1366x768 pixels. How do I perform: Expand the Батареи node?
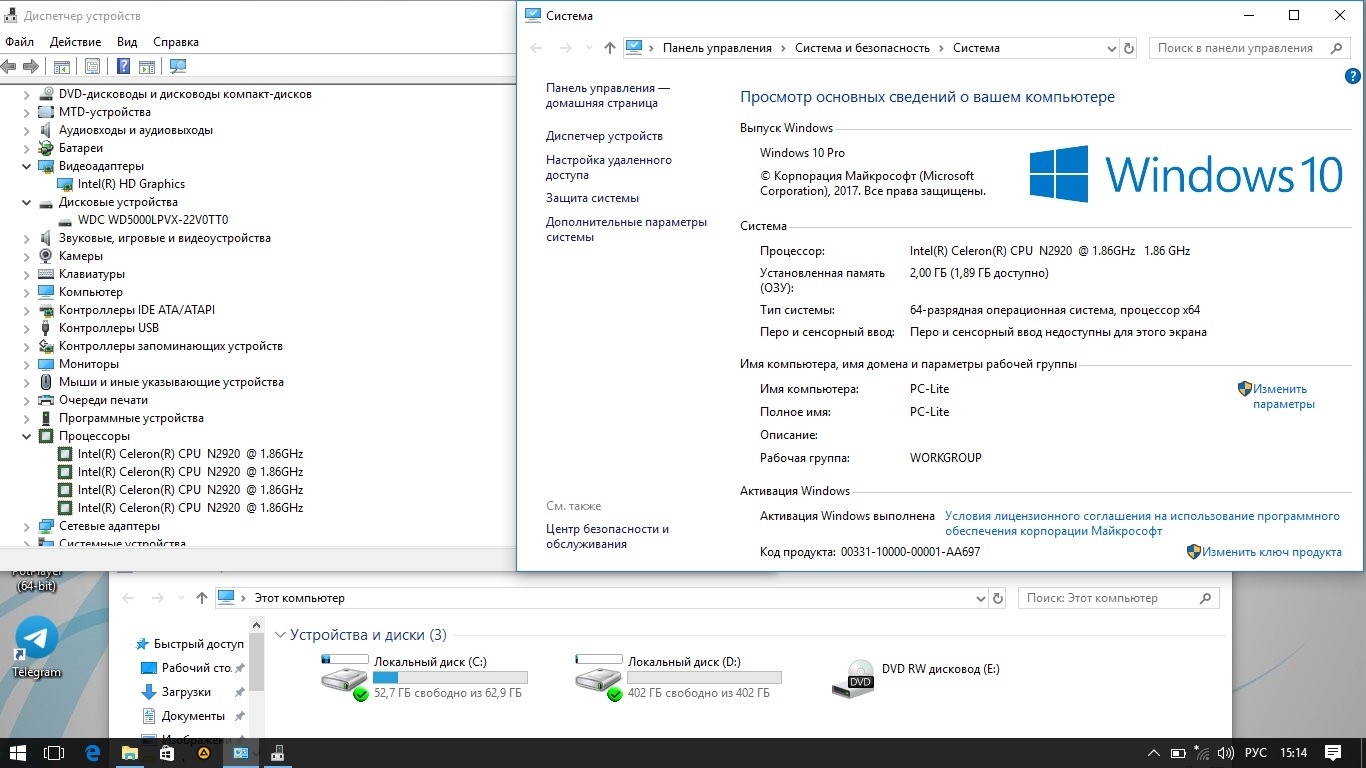(x=27, y=148)
